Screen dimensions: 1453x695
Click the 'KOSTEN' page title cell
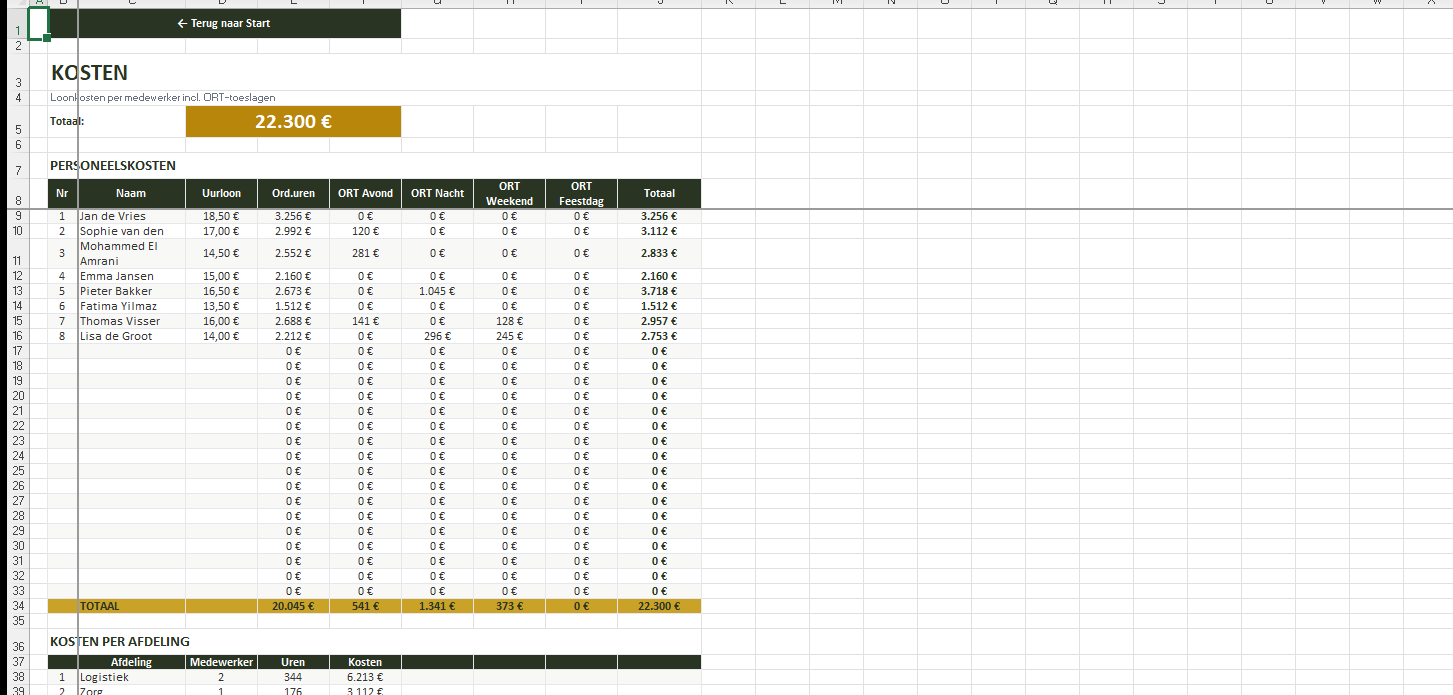point(89,73)
